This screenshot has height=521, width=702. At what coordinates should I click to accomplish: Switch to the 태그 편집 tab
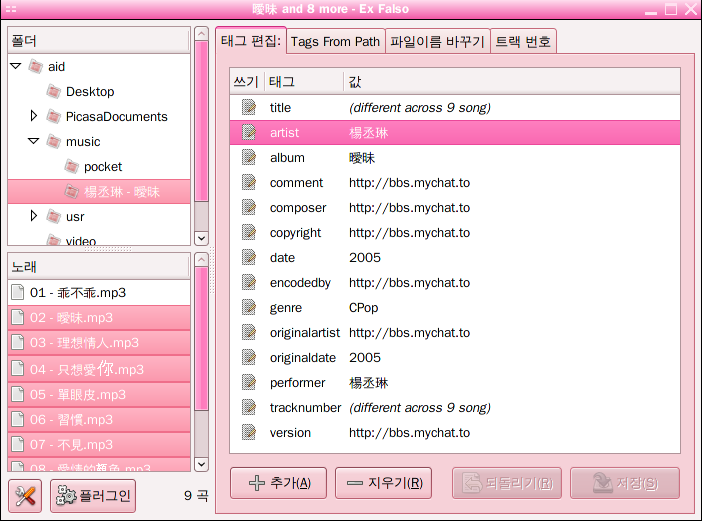coord(251,41)
